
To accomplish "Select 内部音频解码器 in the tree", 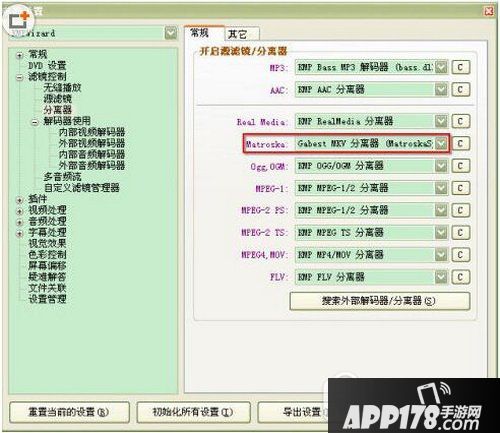I will (92, 154).
